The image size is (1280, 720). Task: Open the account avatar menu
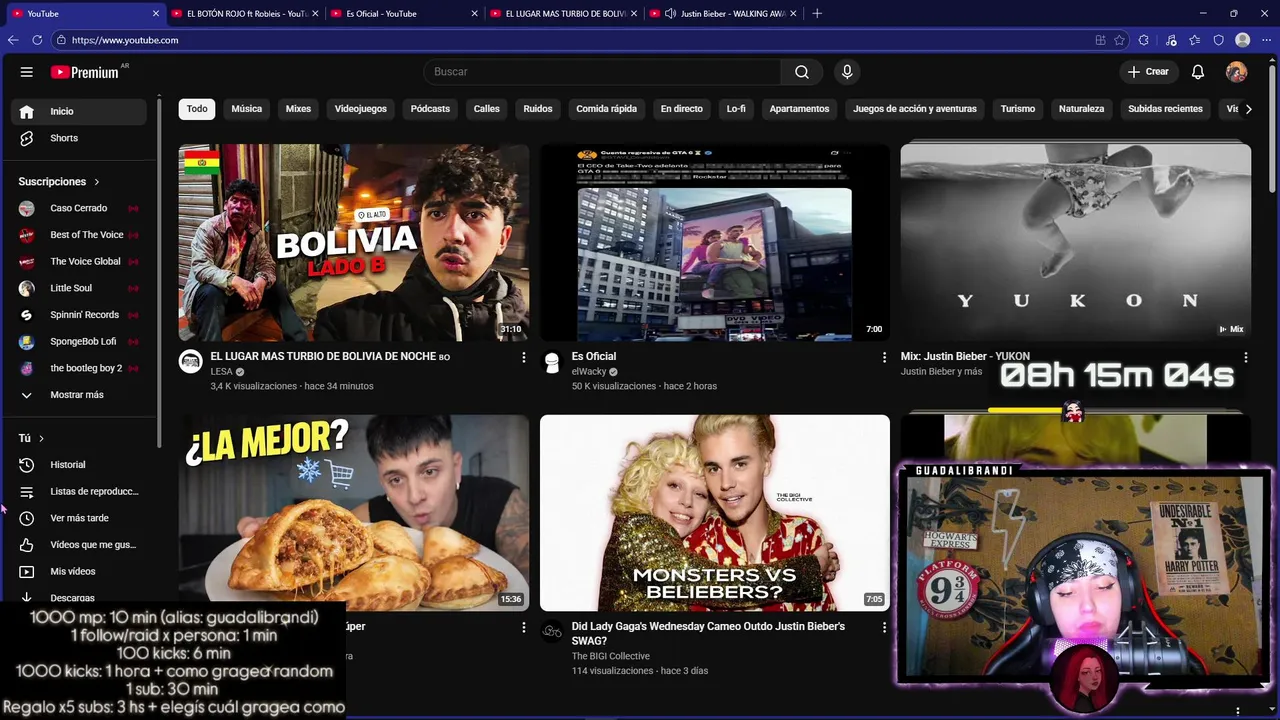coord(1237,72)
